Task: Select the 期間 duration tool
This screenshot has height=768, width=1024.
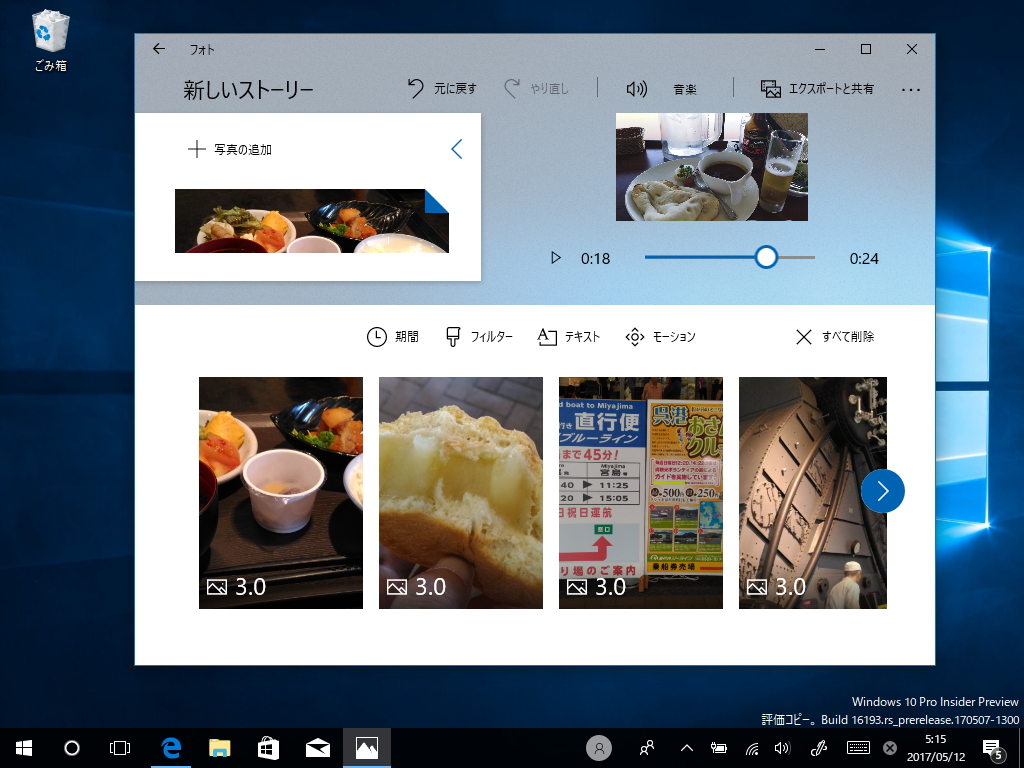Action: pyautogui.click(x=394, y=337)
